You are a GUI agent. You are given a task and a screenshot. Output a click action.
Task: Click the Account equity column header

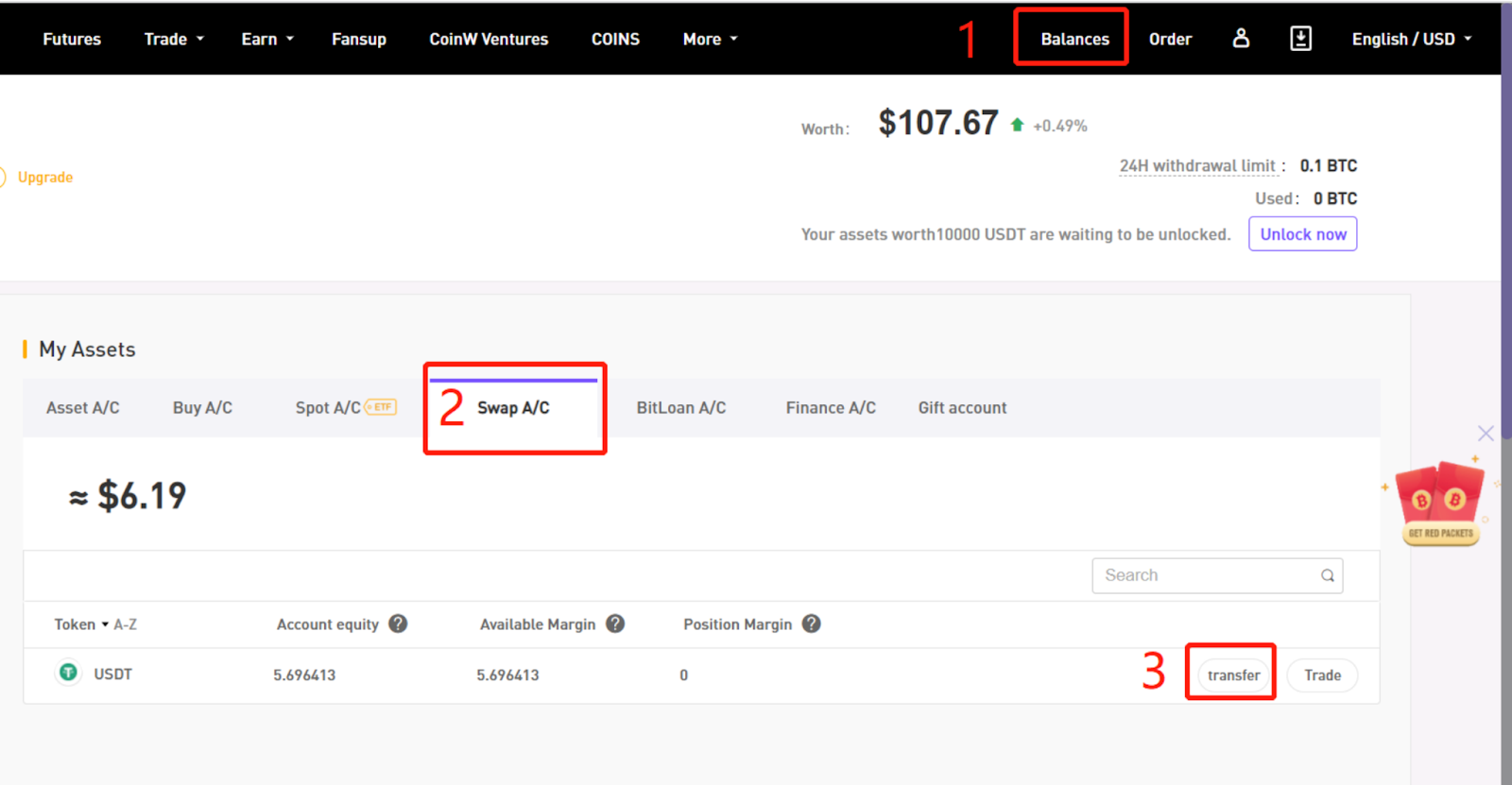pos(327,624)
